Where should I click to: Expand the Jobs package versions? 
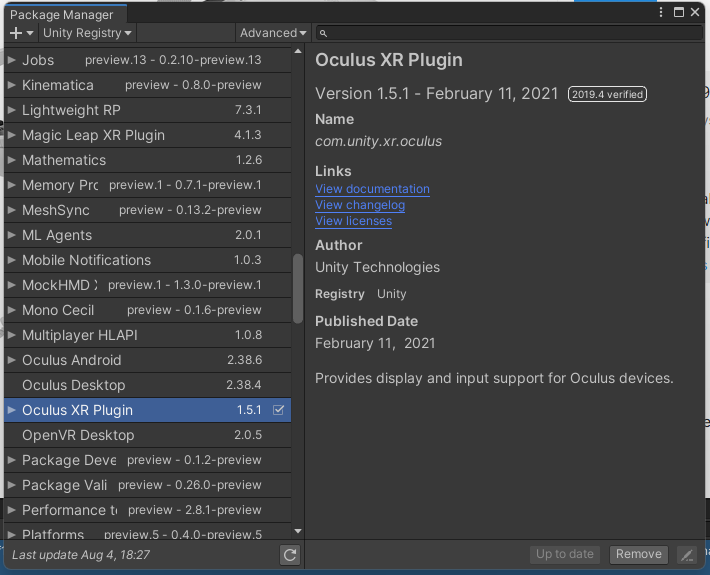click(x=12, y=60)
